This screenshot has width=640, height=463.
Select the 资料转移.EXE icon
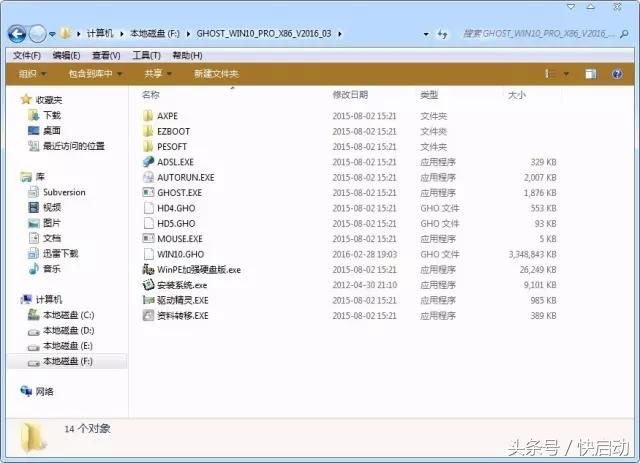click(148, 316)
